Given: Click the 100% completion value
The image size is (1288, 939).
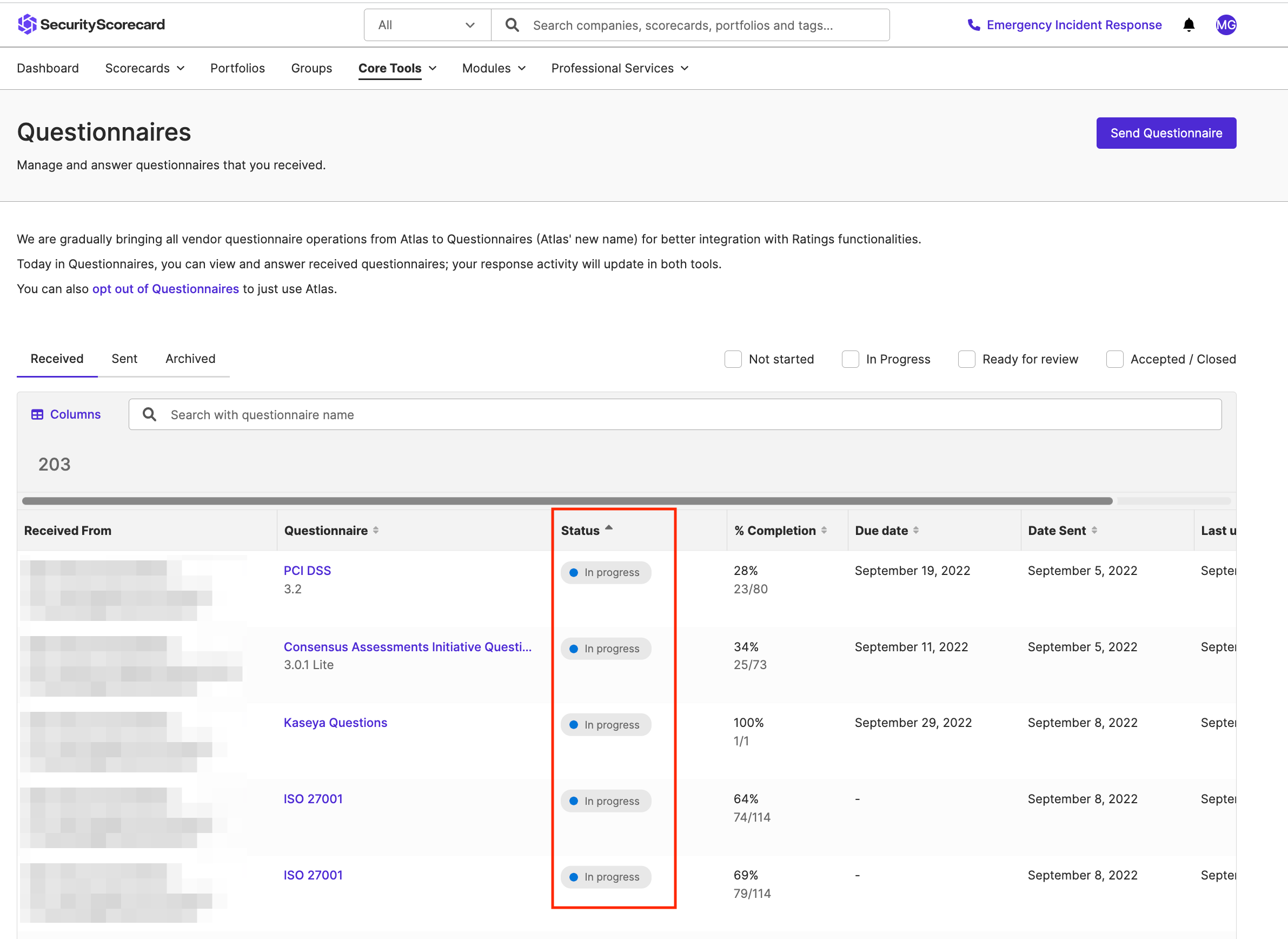Looking at the screenshot, I should click(x=748, y=723).
